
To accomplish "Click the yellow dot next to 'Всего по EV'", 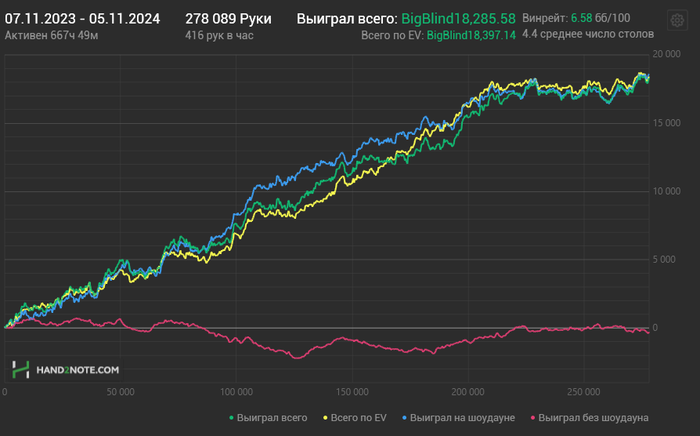I will [x=325, y=418].
